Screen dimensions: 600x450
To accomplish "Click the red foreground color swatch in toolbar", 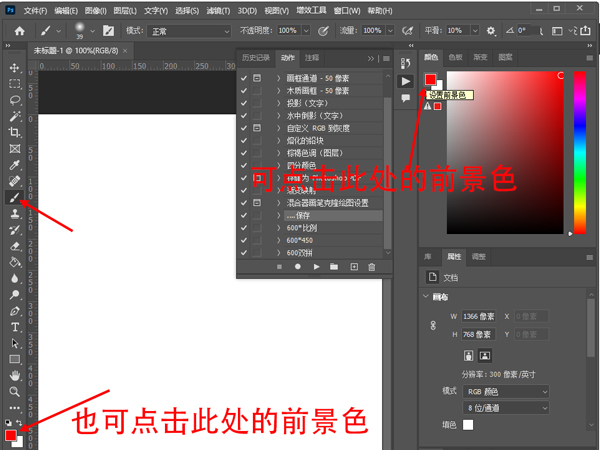I will pyautogui.click(x=11, y=435).
